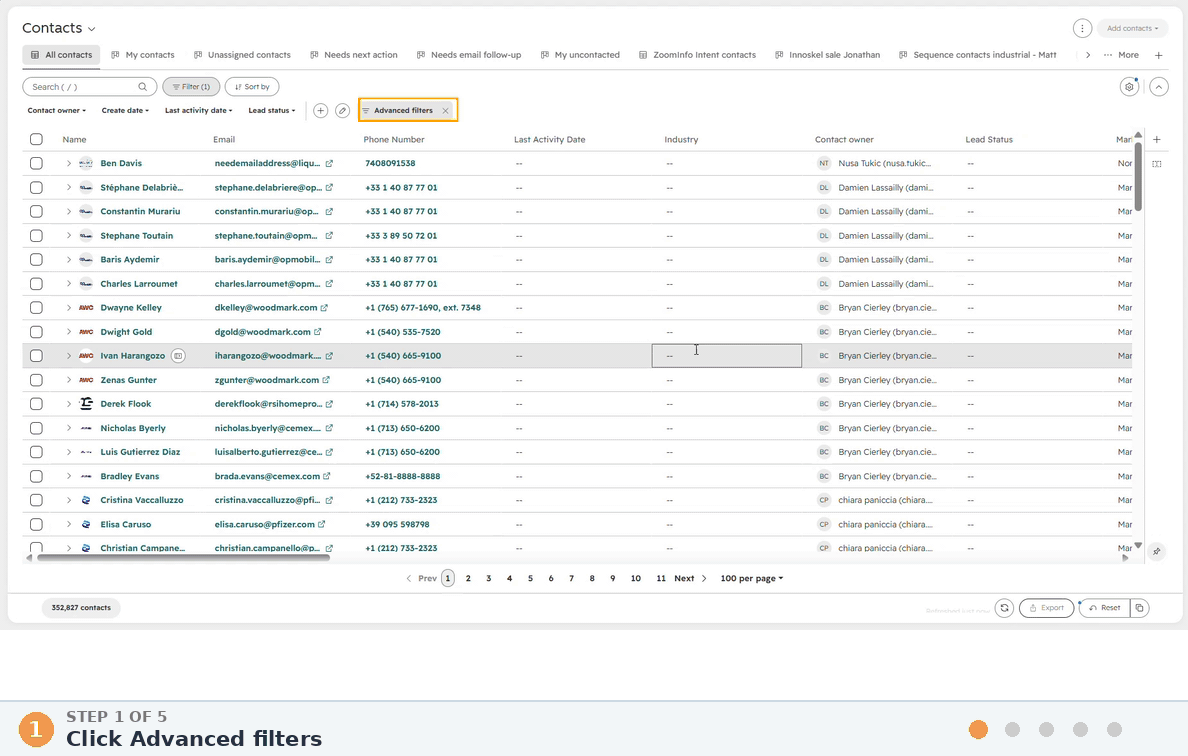The image size is (1188, 756).
Task: Open the Charles Larroumet contact link
Action: pyautogui.click(x=139, y=284)
